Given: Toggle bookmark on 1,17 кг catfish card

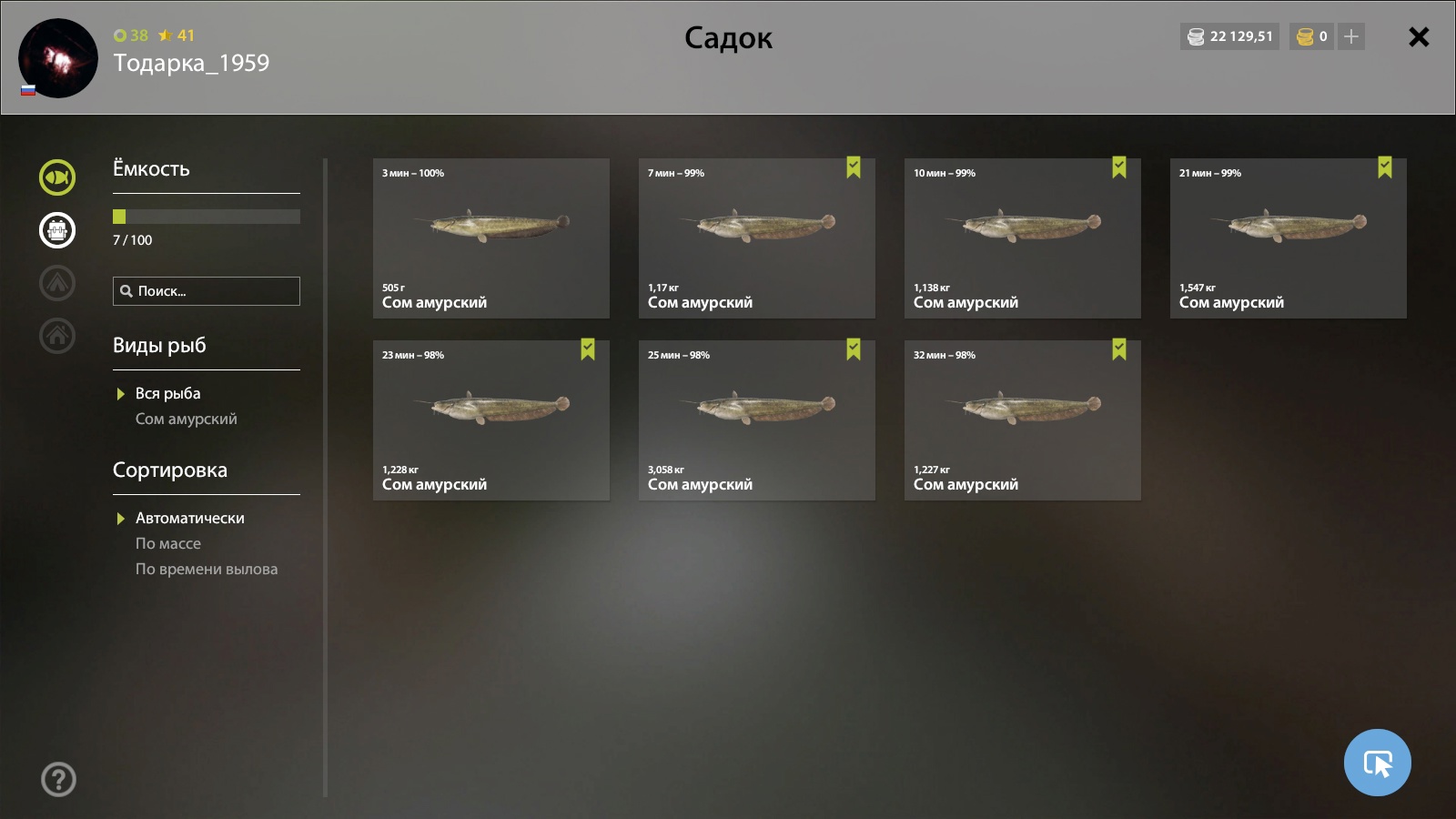Looking at the screenshot, I should [x=853, y=167].
